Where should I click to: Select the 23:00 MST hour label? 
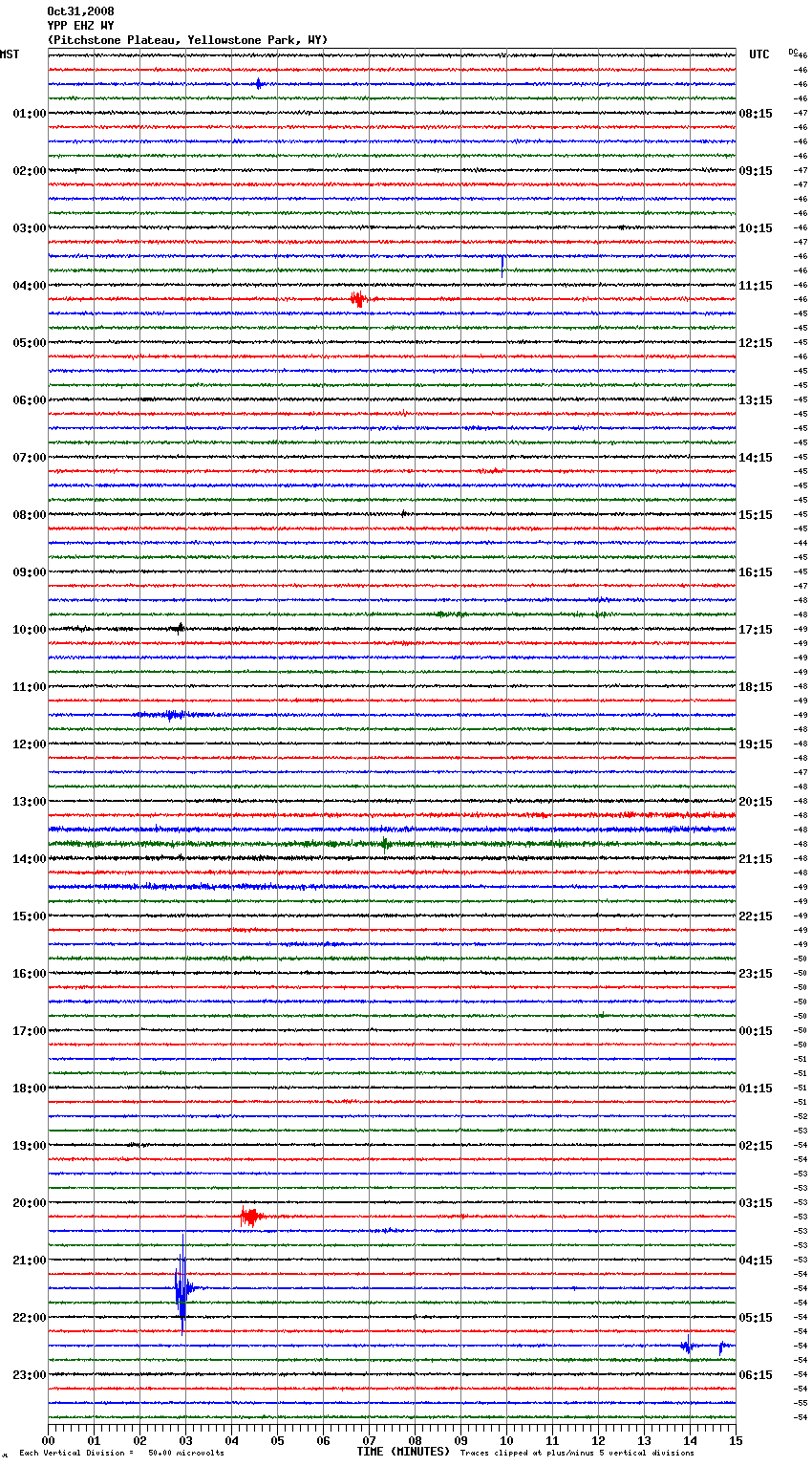[30, 1375]
